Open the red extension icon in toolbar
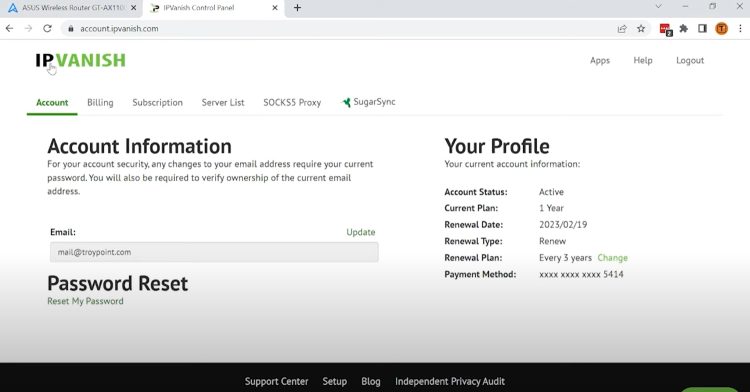The width and height of the screenshot is (750, 392). 665,29
